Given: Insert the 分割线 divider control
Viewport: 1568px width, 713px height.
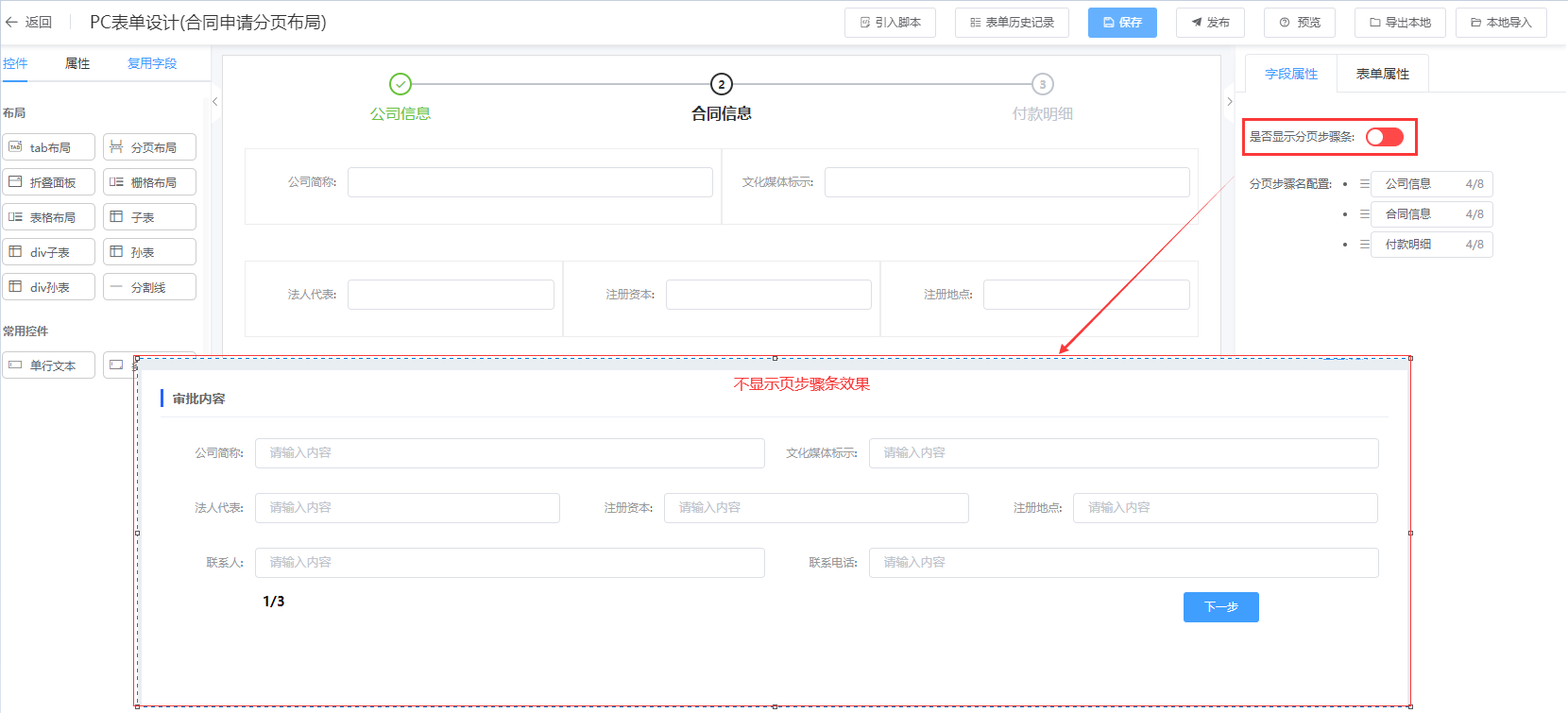Looking at the screenshot, I should tap(149, 287).
